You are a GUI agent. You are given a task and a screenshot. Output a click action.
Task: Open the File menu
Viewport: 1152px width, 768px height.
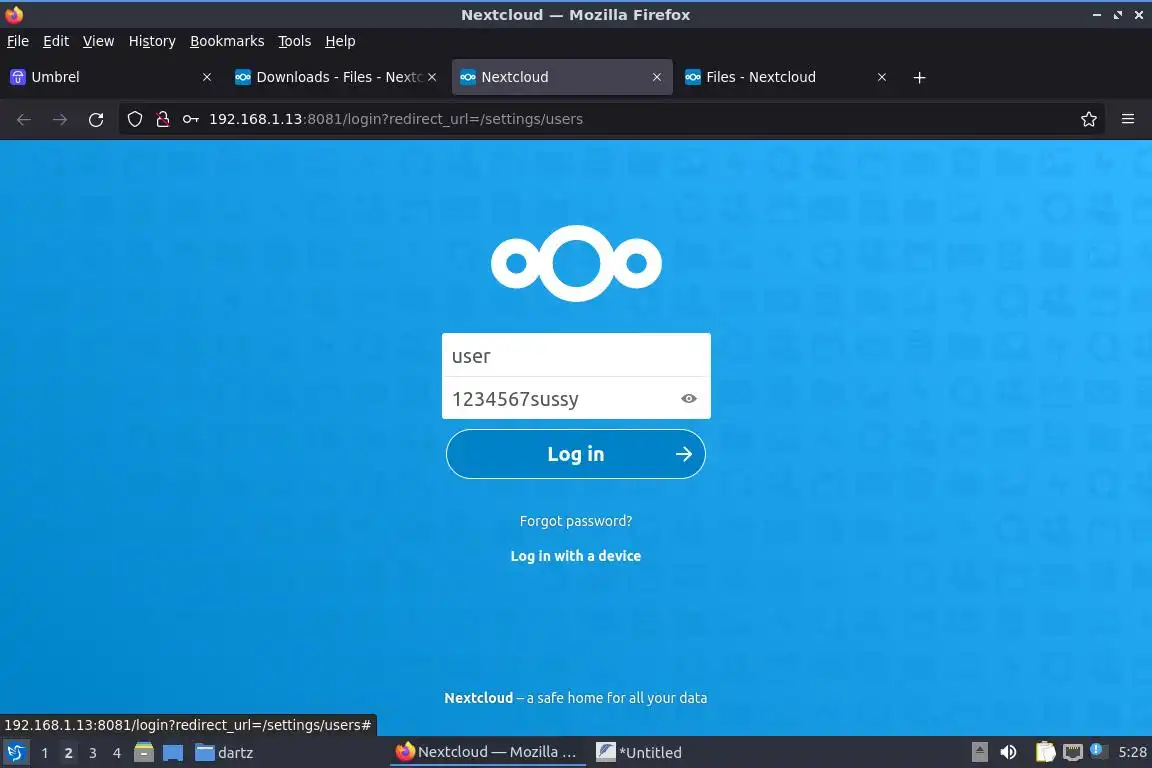[x=18, y=41]
